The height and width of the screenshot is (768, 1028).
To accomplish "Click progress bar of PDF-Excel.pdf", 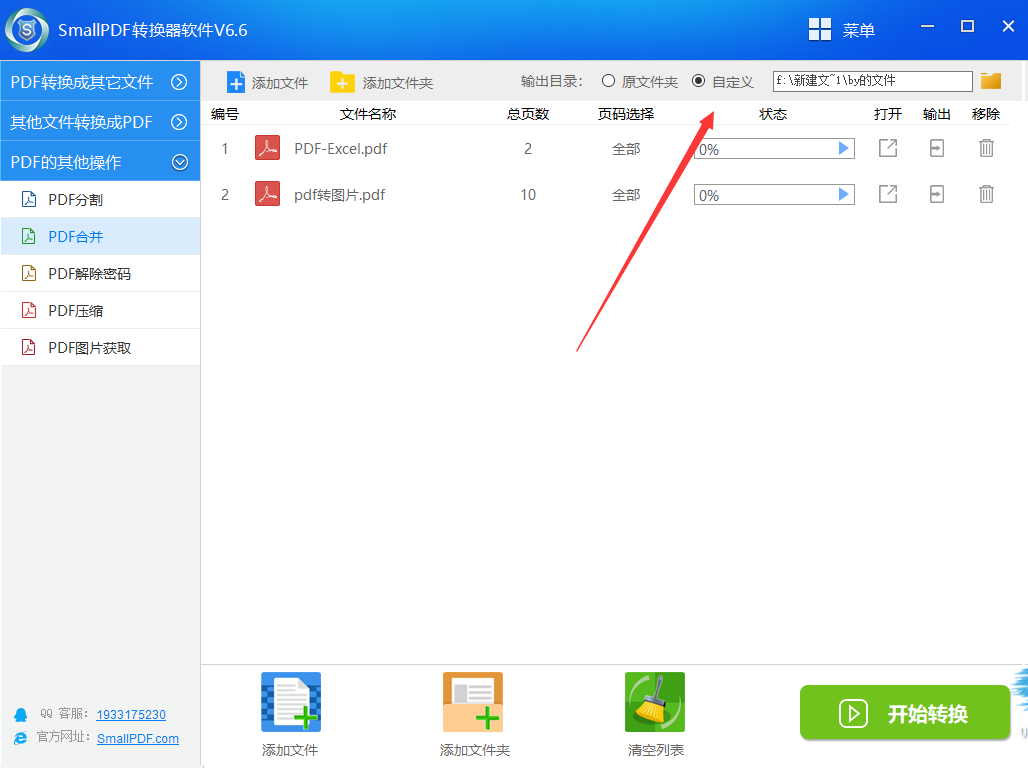I will click(774, 149).
